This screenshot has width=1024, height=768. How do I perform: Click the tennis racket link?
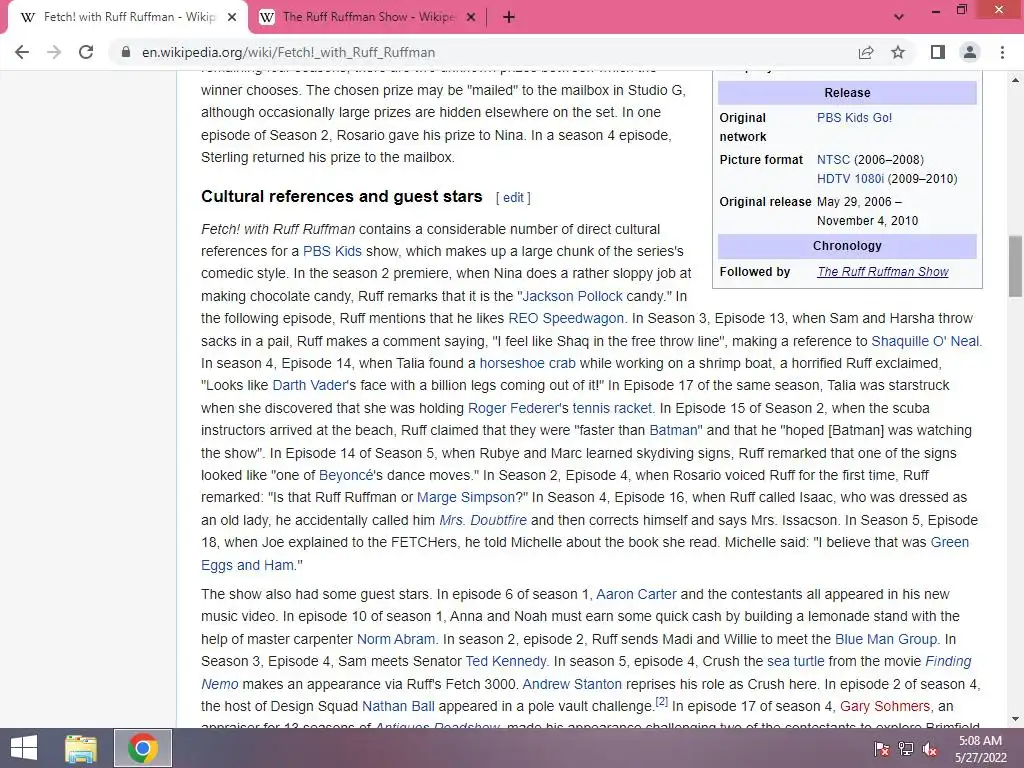coord(612,408)
